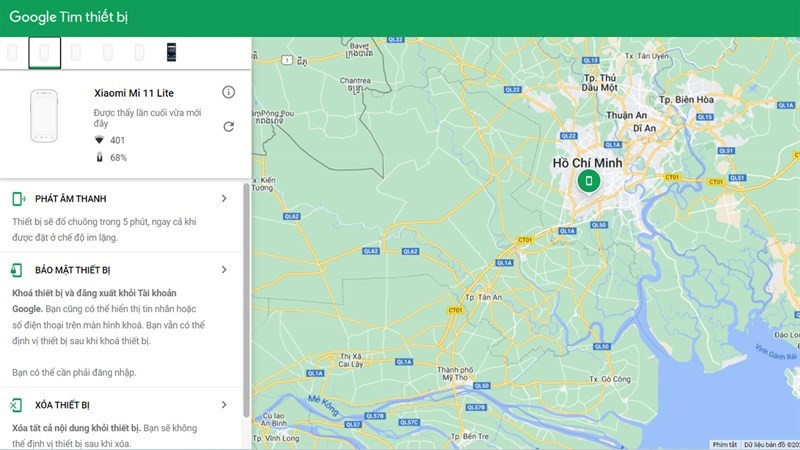Click the Google Tìm thiết bị header logo
The image size is (800, 450).
coord(68,18)
